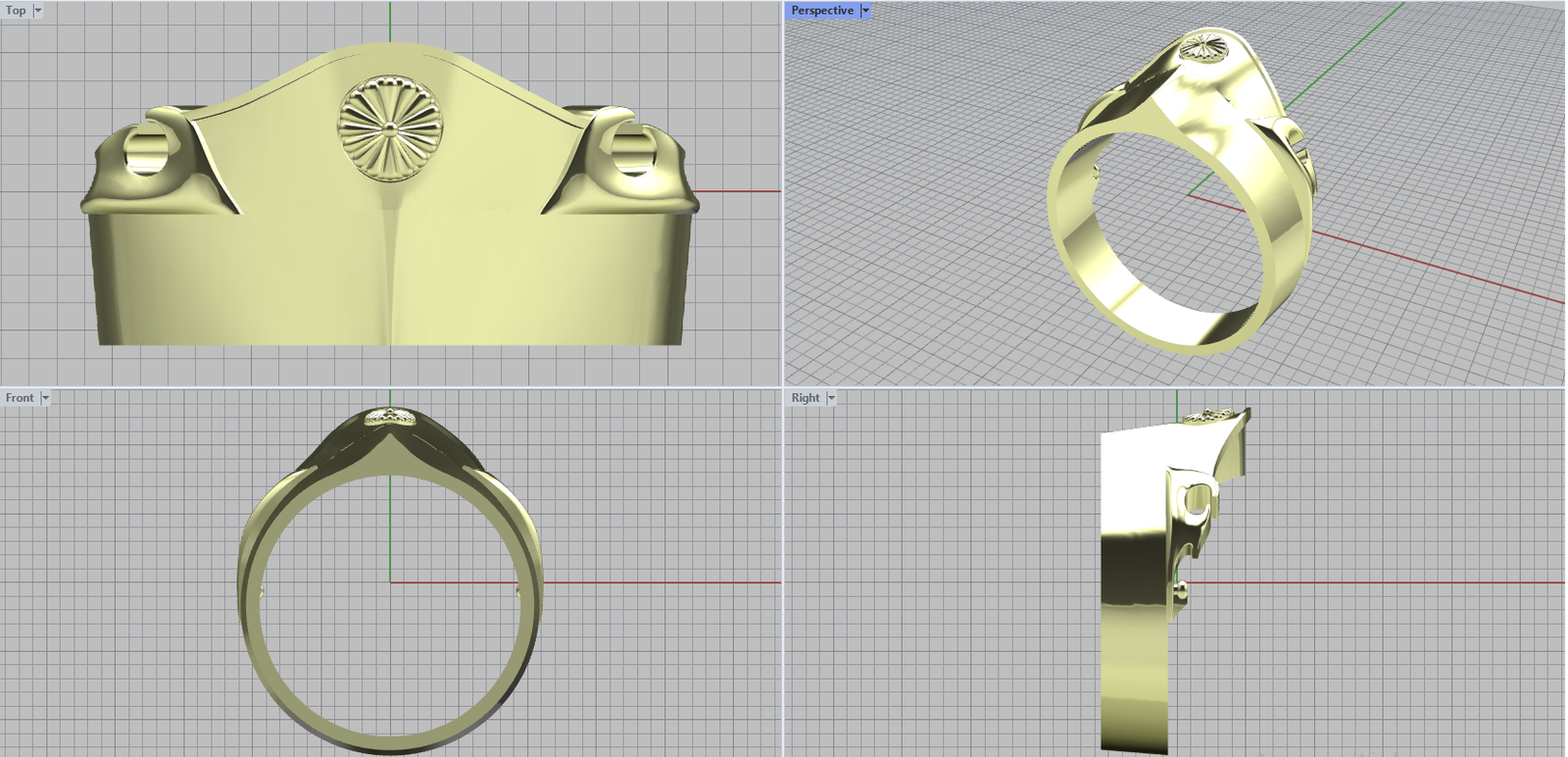Expand the Right viewport dropdown arrow

point(831,398)
